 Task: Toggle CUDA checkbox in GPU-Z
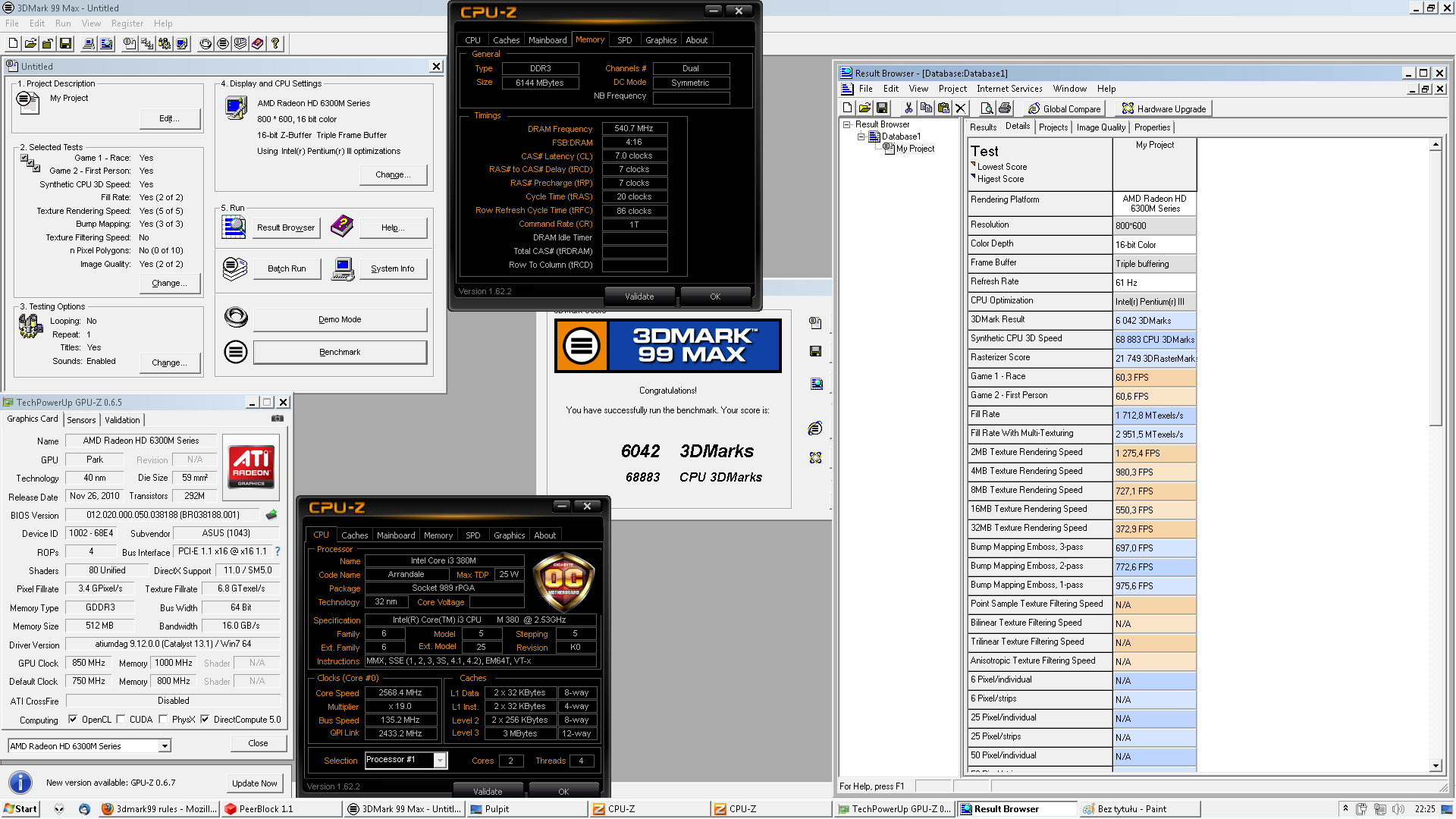[x=121, y=720]
